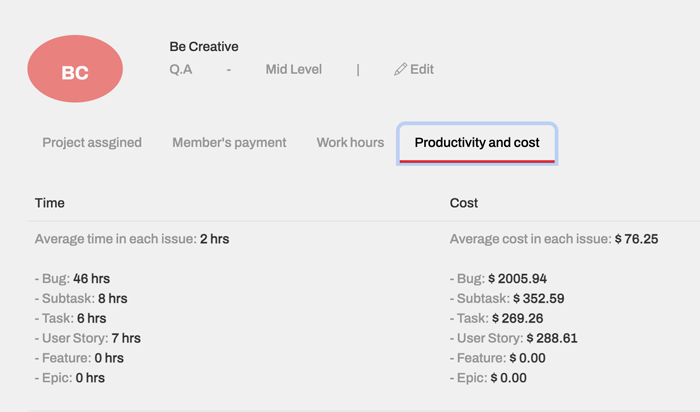This screenshot has height=412, width=700.
Task: Click the User Story 7 hrs row
Action: (x=88, y=338)
